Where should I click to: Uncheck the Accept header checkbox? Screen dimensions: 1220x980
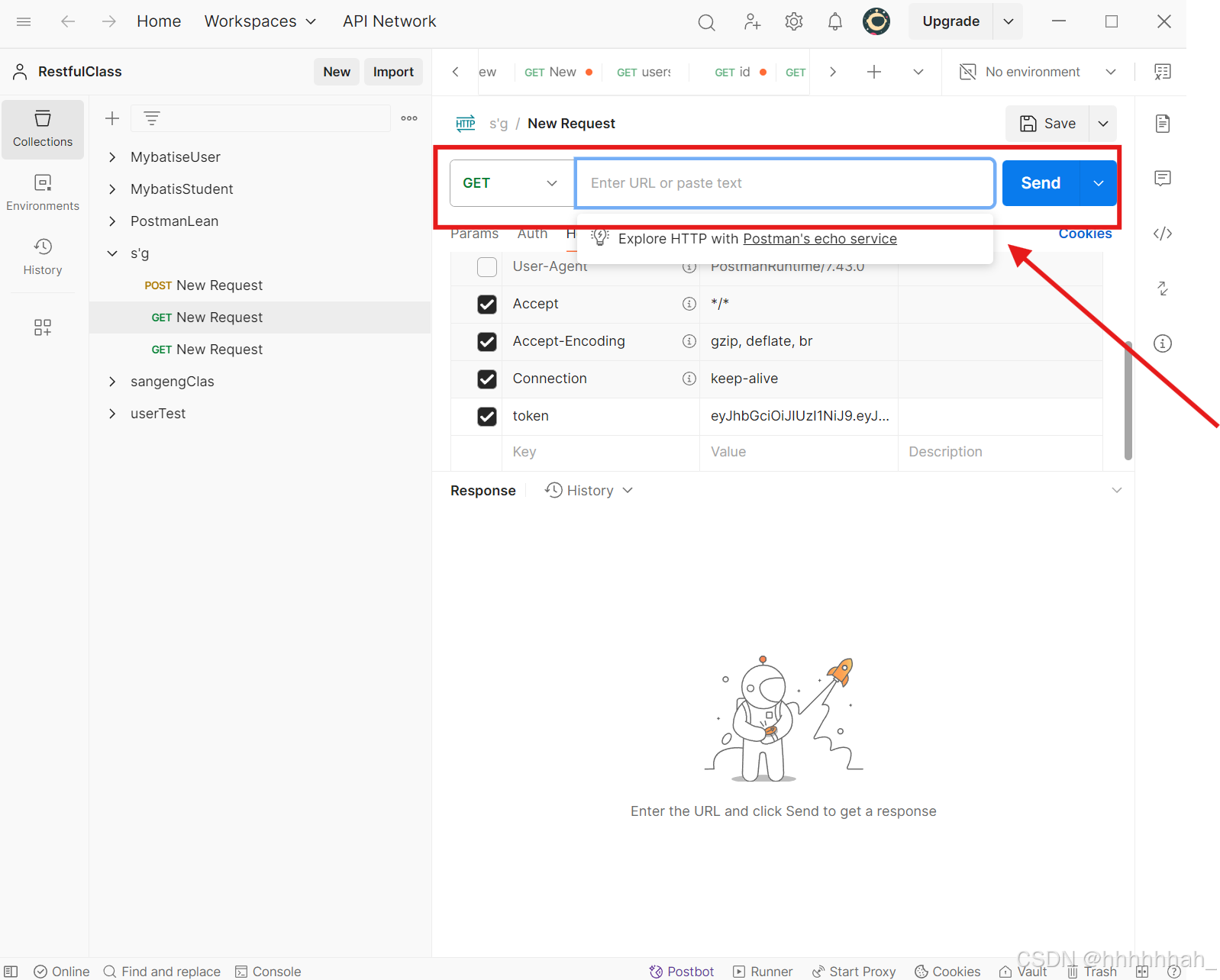coord(487,304)
